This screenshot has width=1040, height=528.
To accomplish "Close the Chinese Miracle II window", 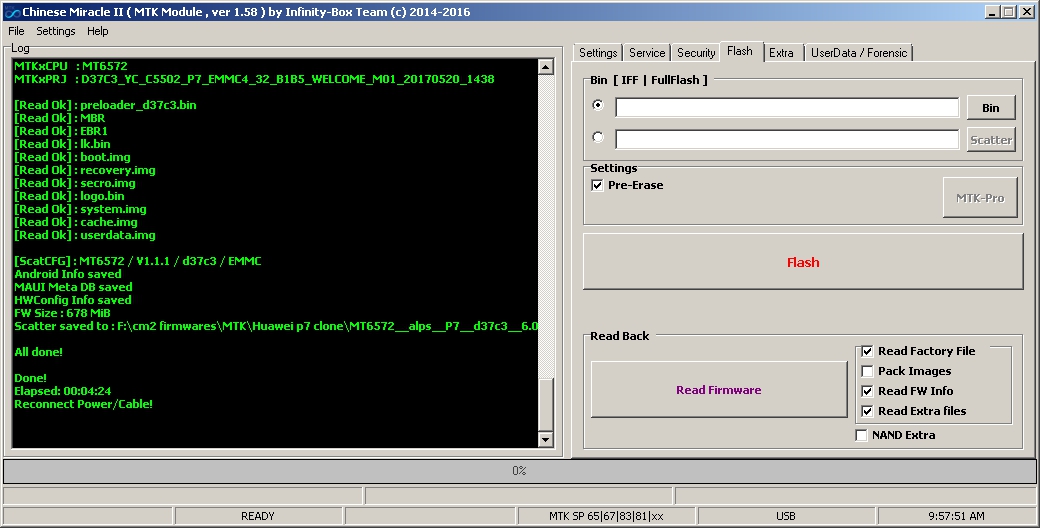I will 1027,12.
